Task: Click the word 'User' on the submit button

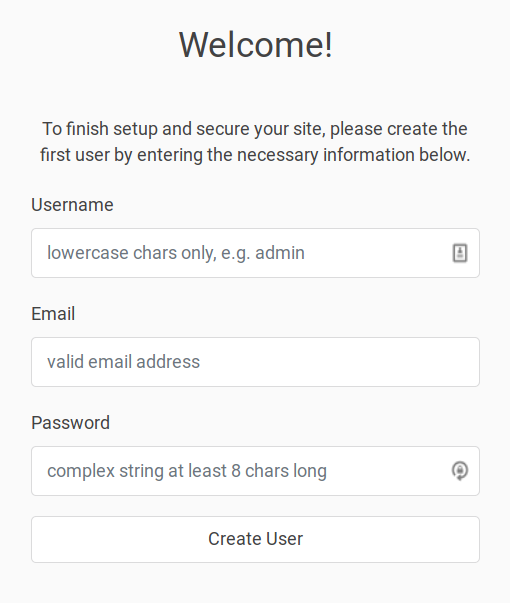Action: point(284,539)
